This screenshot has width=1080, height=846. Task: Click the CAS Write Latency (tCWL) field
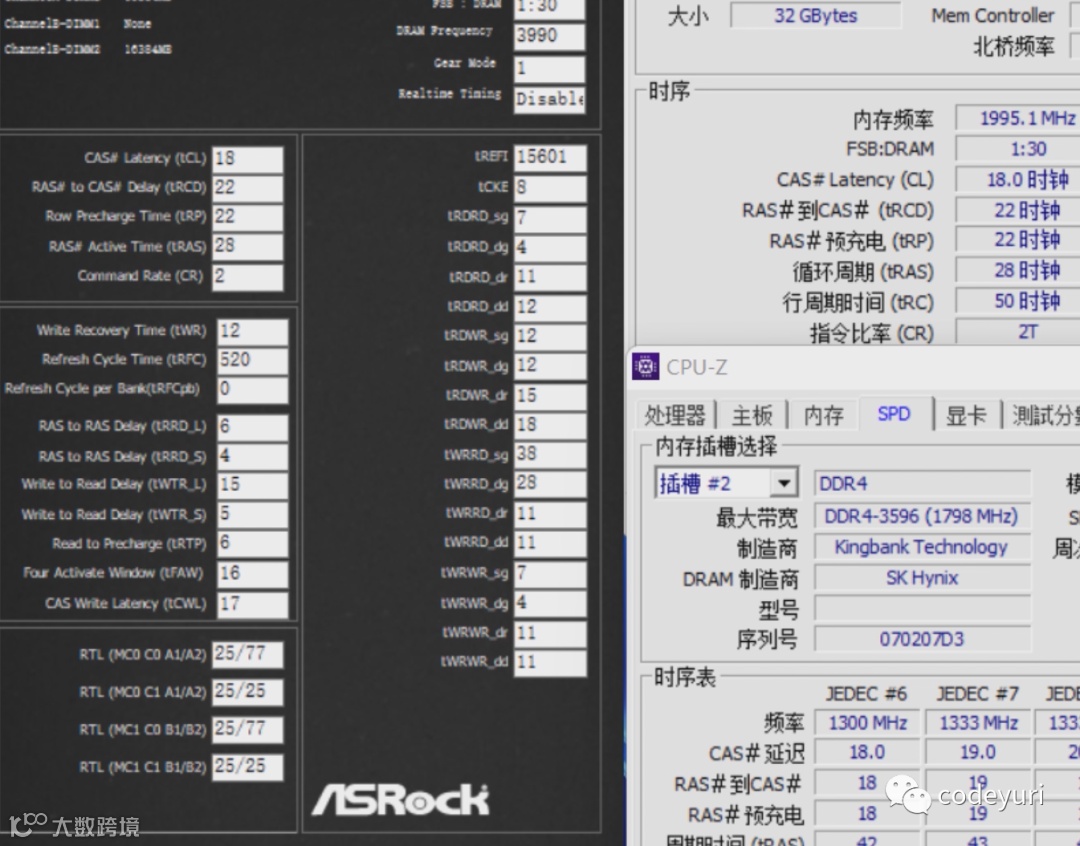tap(252, 604)
